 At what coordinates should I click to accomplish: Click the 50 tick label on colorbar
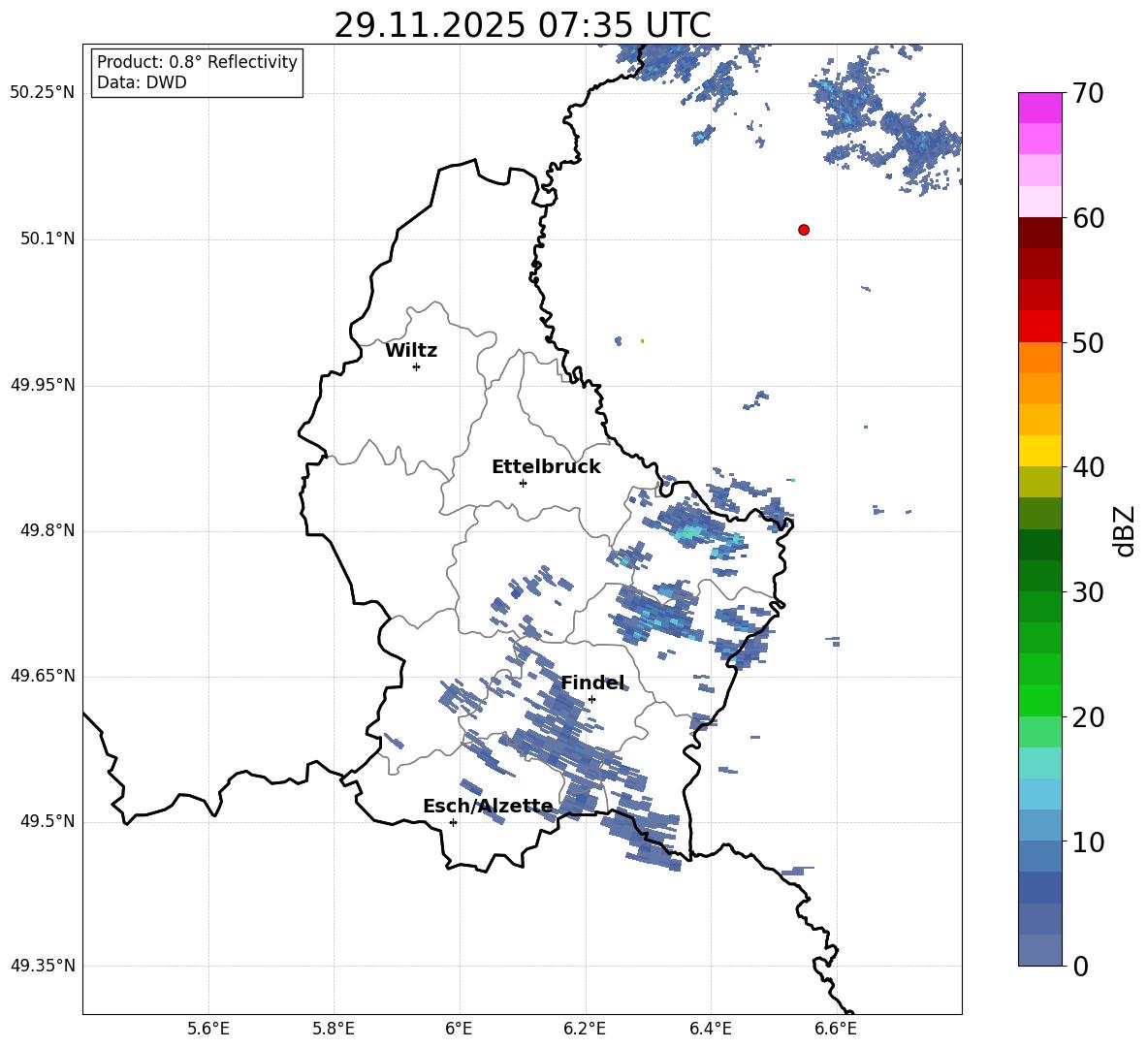pyautogui.click(x=1088, y=343)
